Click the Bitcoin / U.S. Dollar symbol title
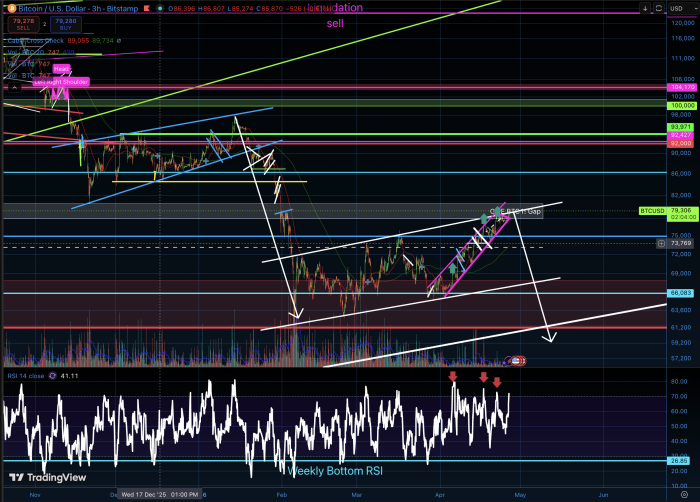The width and height of the screenshot is (700, 502). (x=46, y=7)
